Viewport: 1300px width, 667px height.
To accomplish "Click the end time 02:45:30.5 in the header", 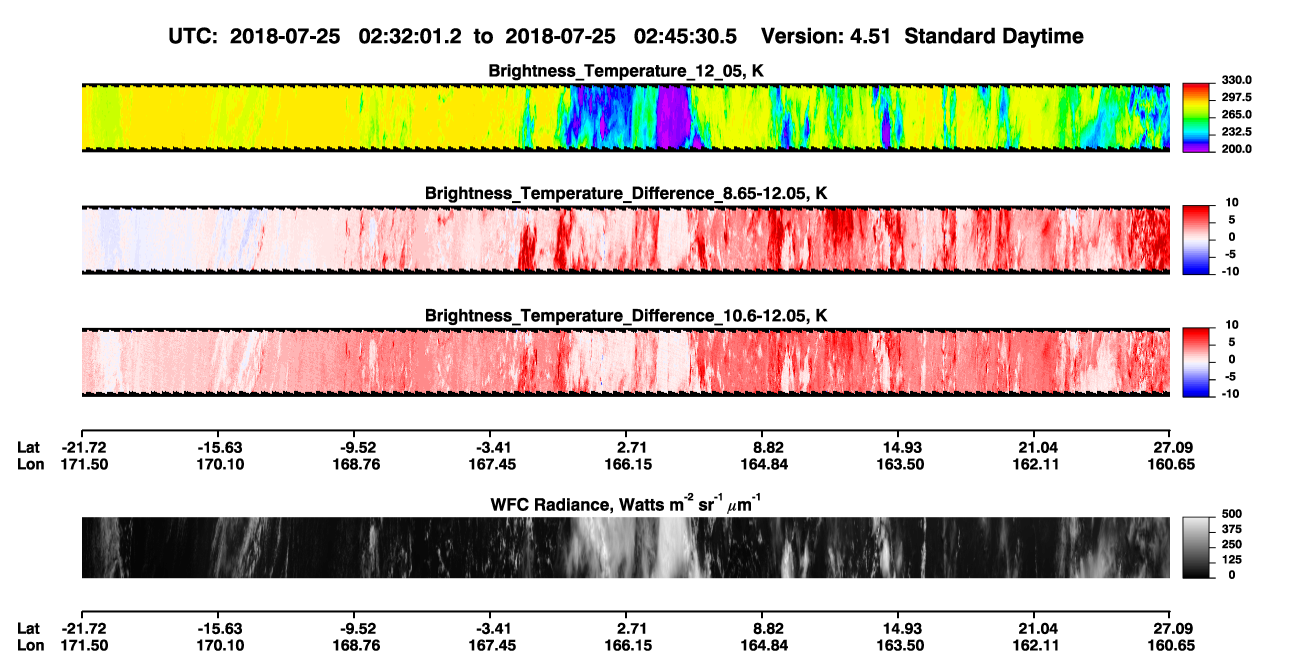I will [686, 37].
